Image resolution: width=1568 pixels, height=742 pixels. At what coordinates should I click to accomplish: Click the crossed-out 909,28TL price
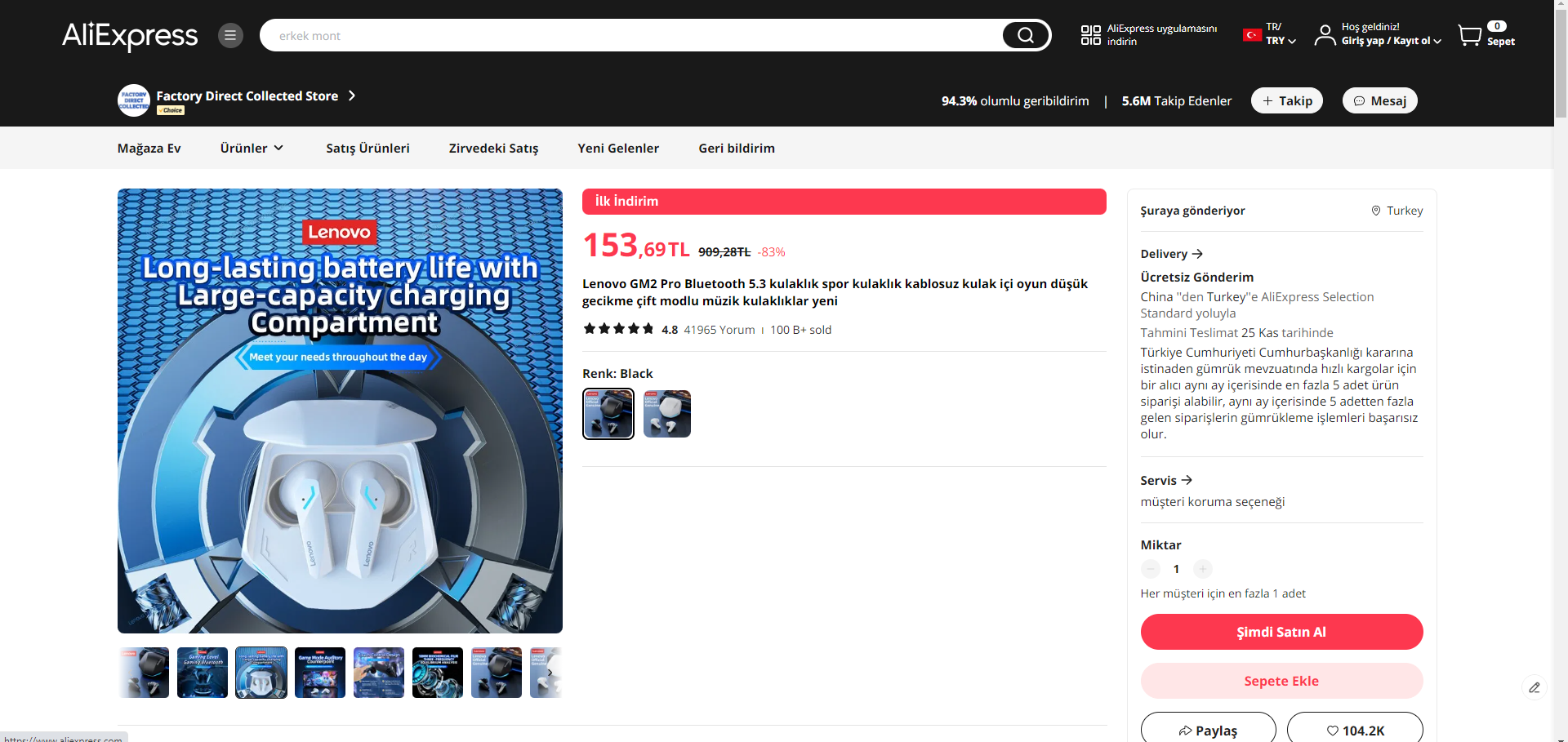coord(724,251)
